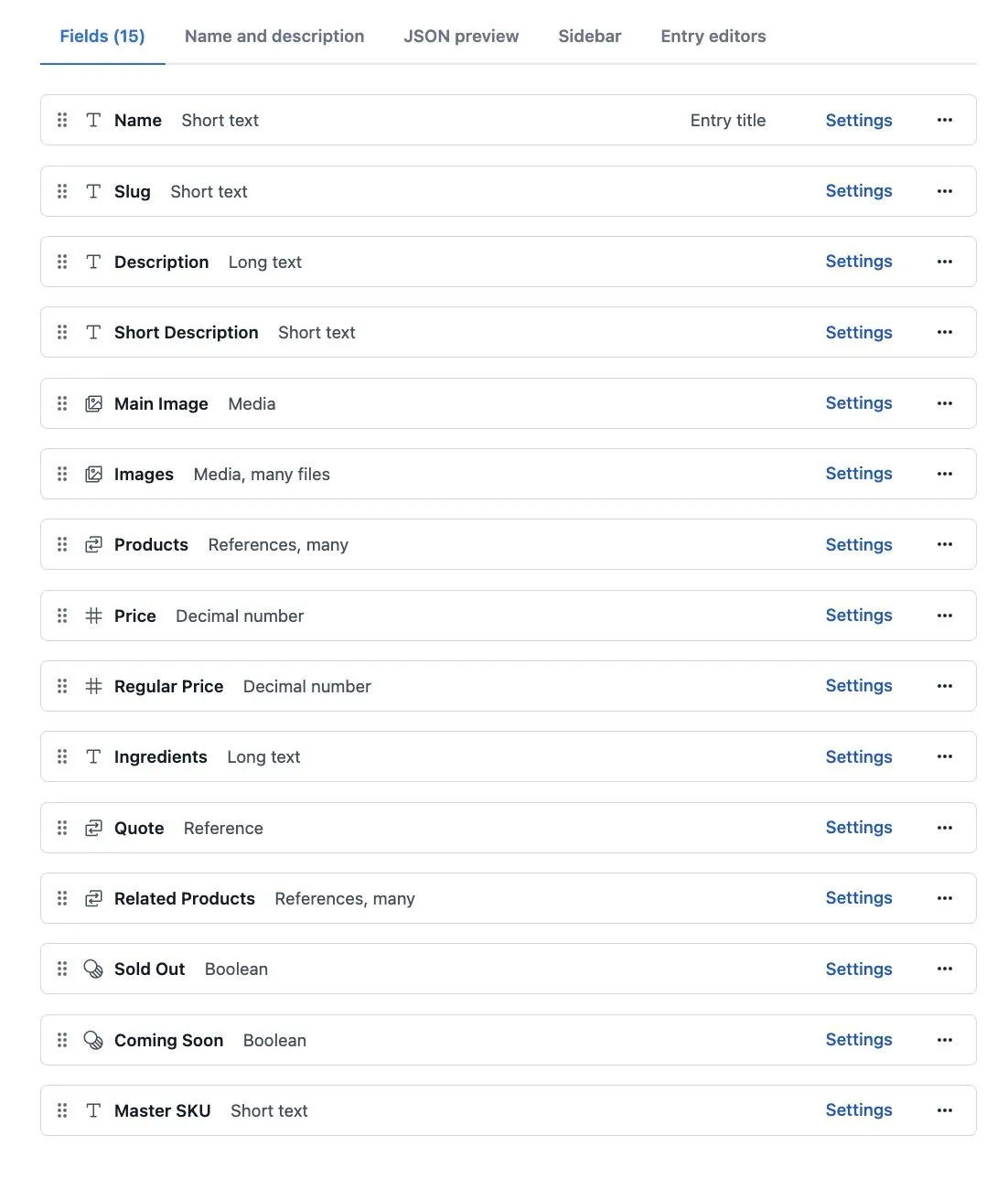
Task: Open the Sidebar tab
Action: click(590, 37)
